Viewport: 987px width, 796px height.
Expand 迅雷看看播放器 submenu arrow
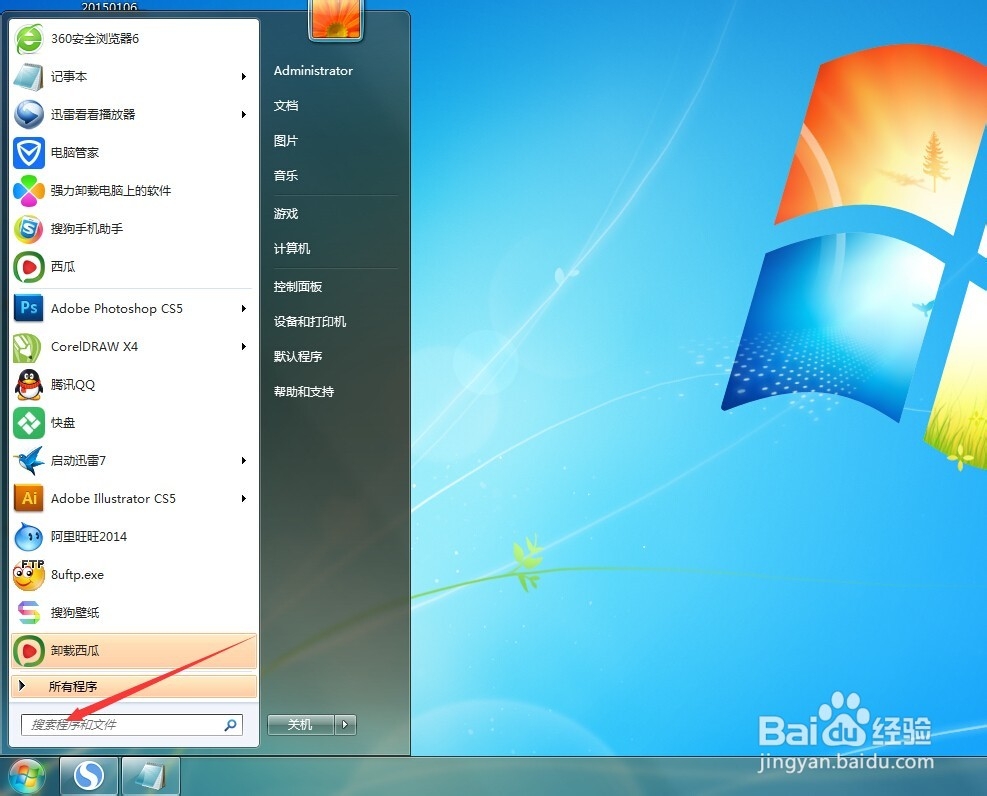pos(244,115)
